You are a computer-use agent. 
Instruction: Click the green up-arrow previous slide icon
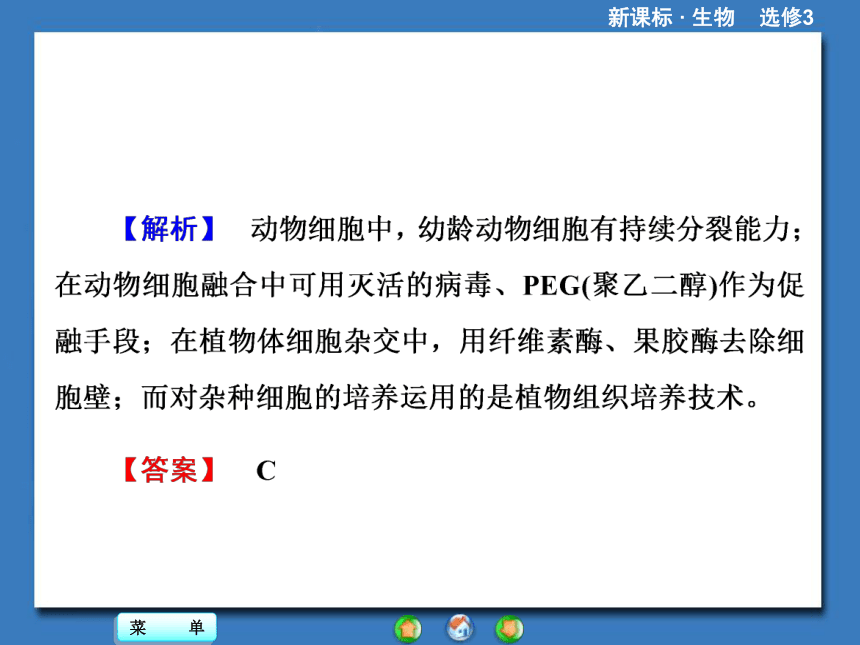pos(408,629)
